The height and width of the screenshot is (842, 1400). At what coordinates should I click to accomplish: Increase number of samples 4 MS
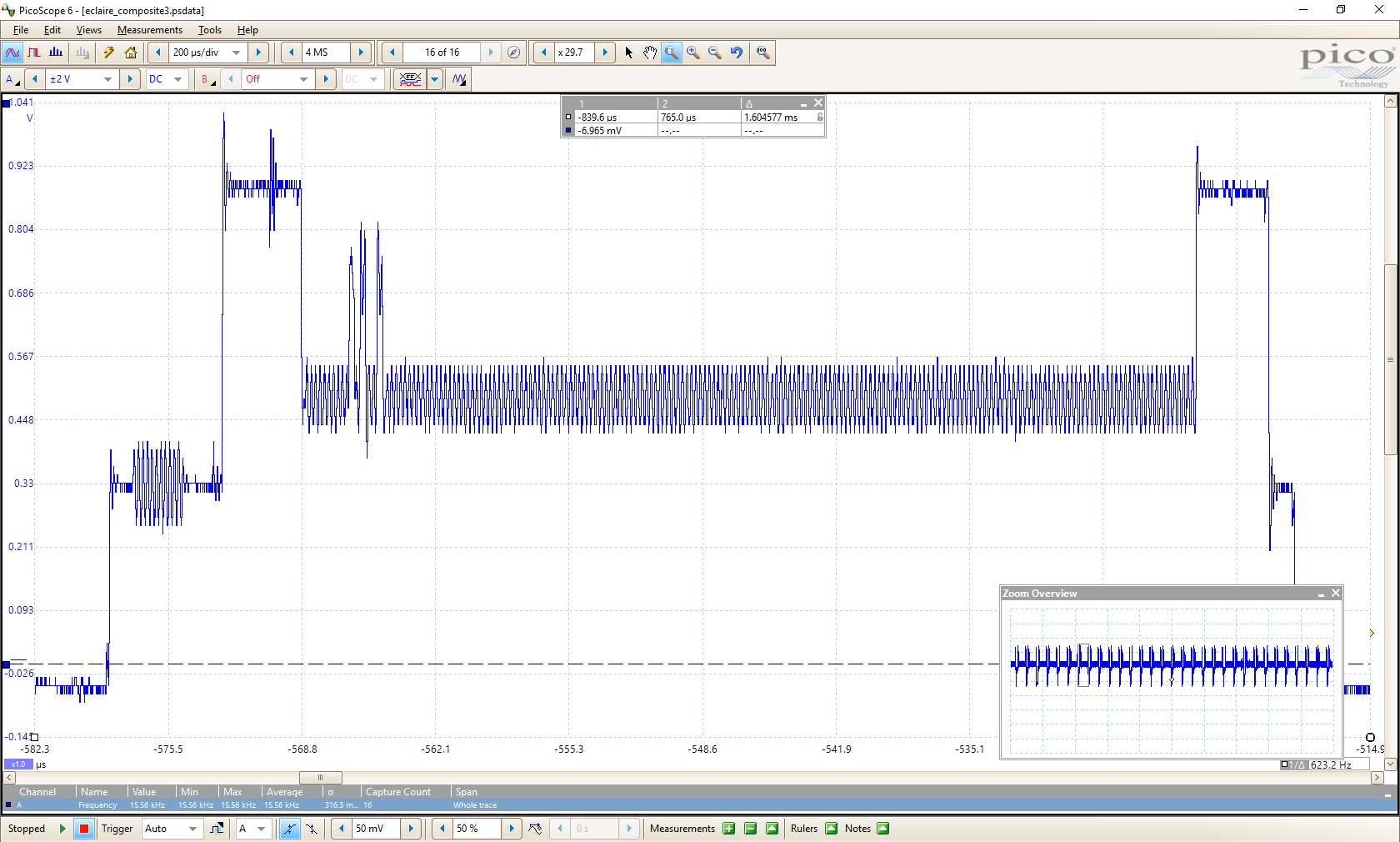pos(361,53)
